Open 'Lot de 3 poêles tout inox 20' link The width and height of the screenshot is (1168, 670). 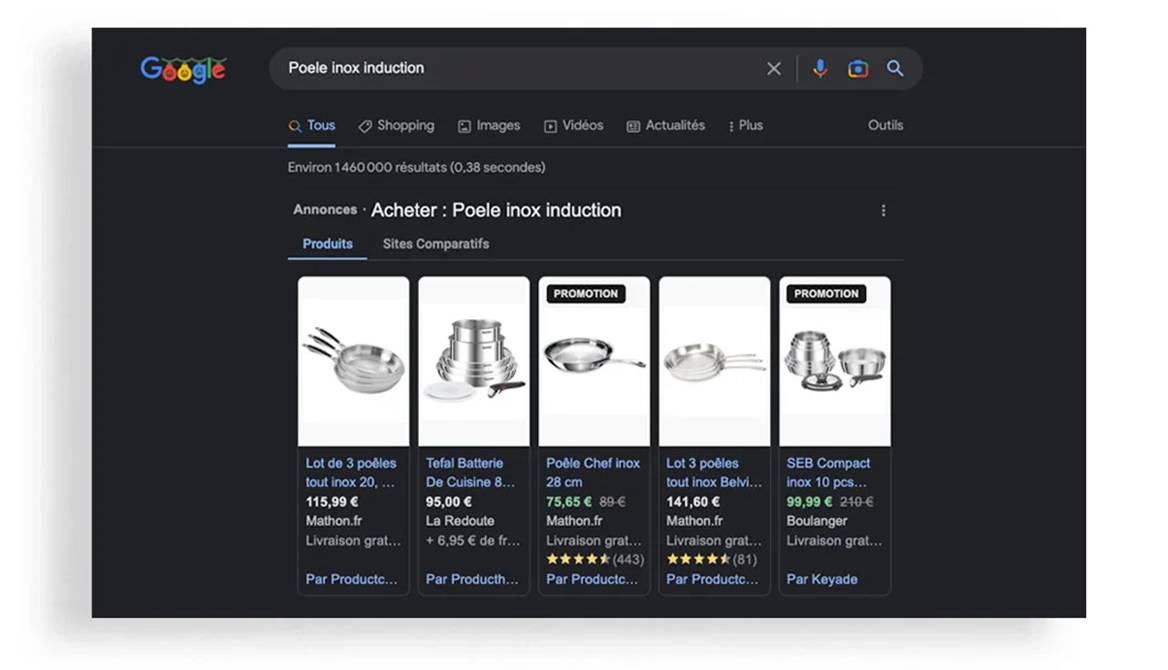click(x=351, y=473)
